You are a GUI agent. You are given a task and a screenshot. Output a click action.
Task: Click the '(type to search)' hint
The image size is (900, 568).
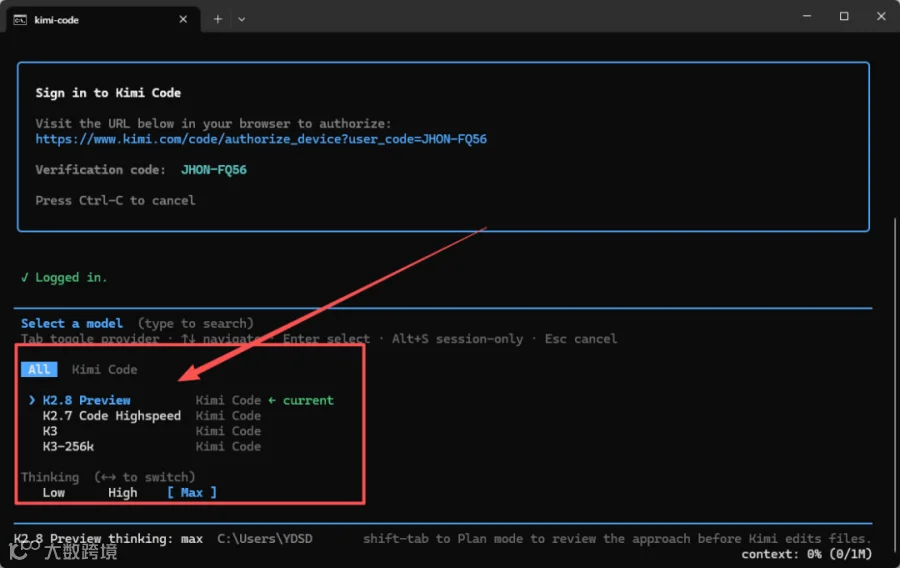coord(195,324)
